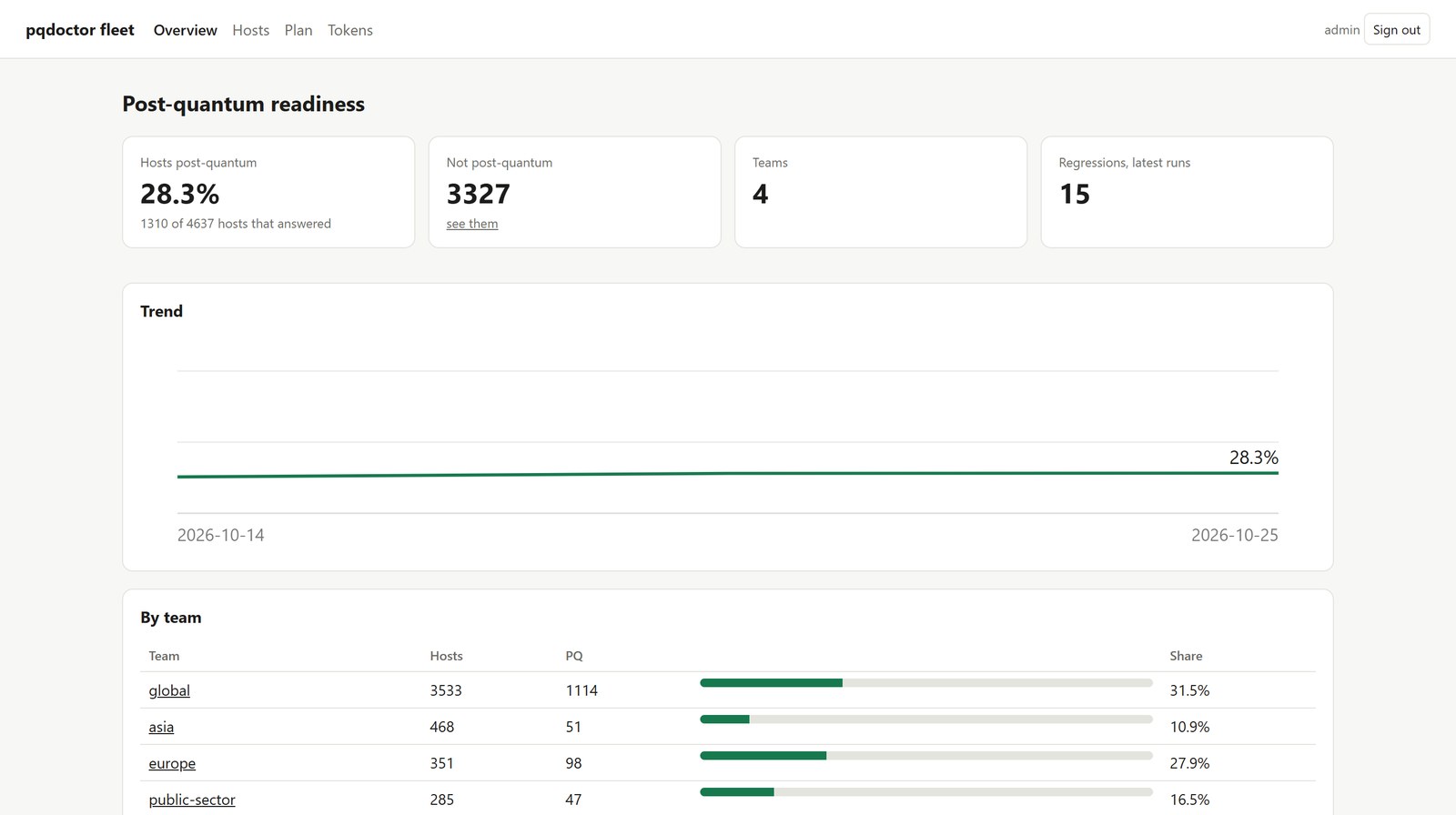Click the public-sector progress bar
1456x815 pixels.
[926, 792]
